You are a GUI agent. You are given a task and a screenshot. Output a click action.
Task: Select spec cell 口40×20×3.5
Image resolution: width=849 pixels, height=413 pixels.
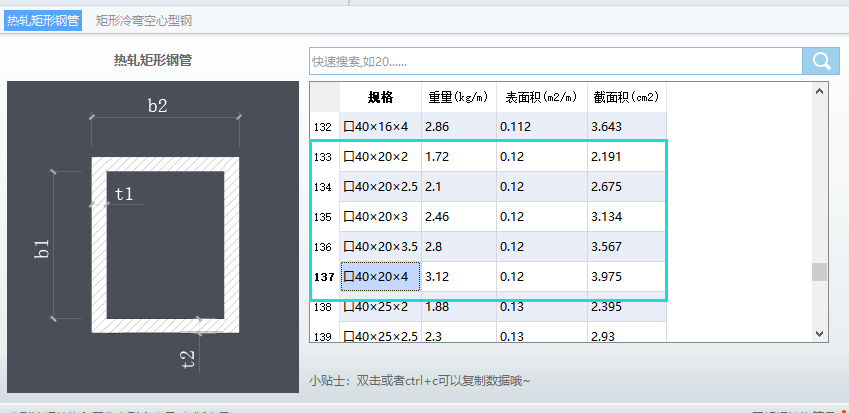click(x=381, y=247)
